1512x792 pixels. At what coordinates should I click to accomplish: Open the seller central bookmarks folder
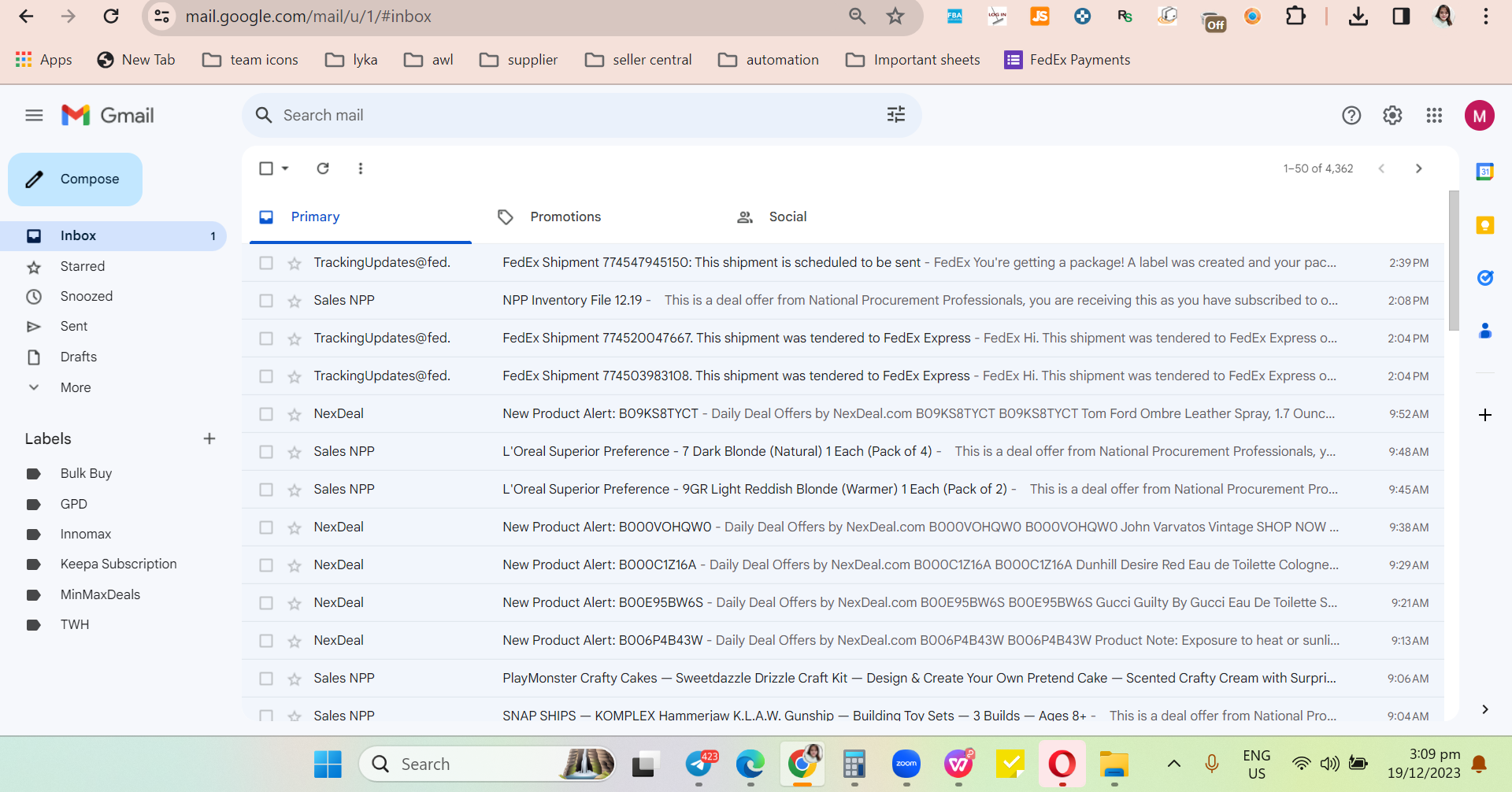(638, 60)
